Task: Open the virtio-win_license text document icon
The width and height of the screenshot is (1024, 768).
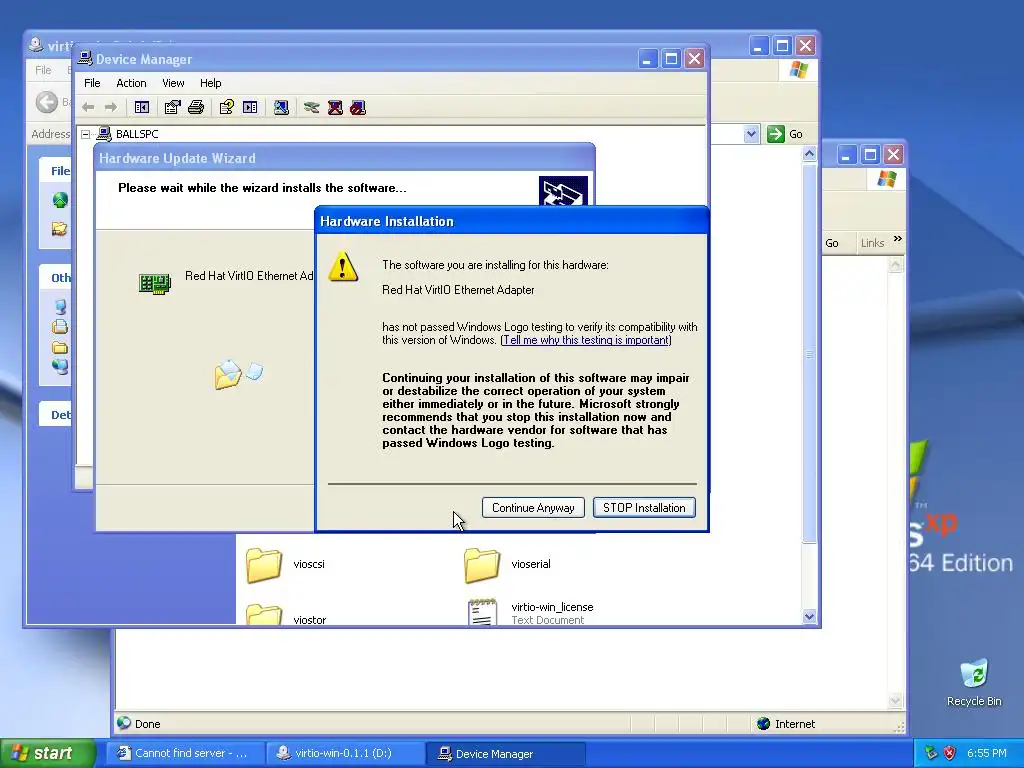Action: click(x=482, y=613)
